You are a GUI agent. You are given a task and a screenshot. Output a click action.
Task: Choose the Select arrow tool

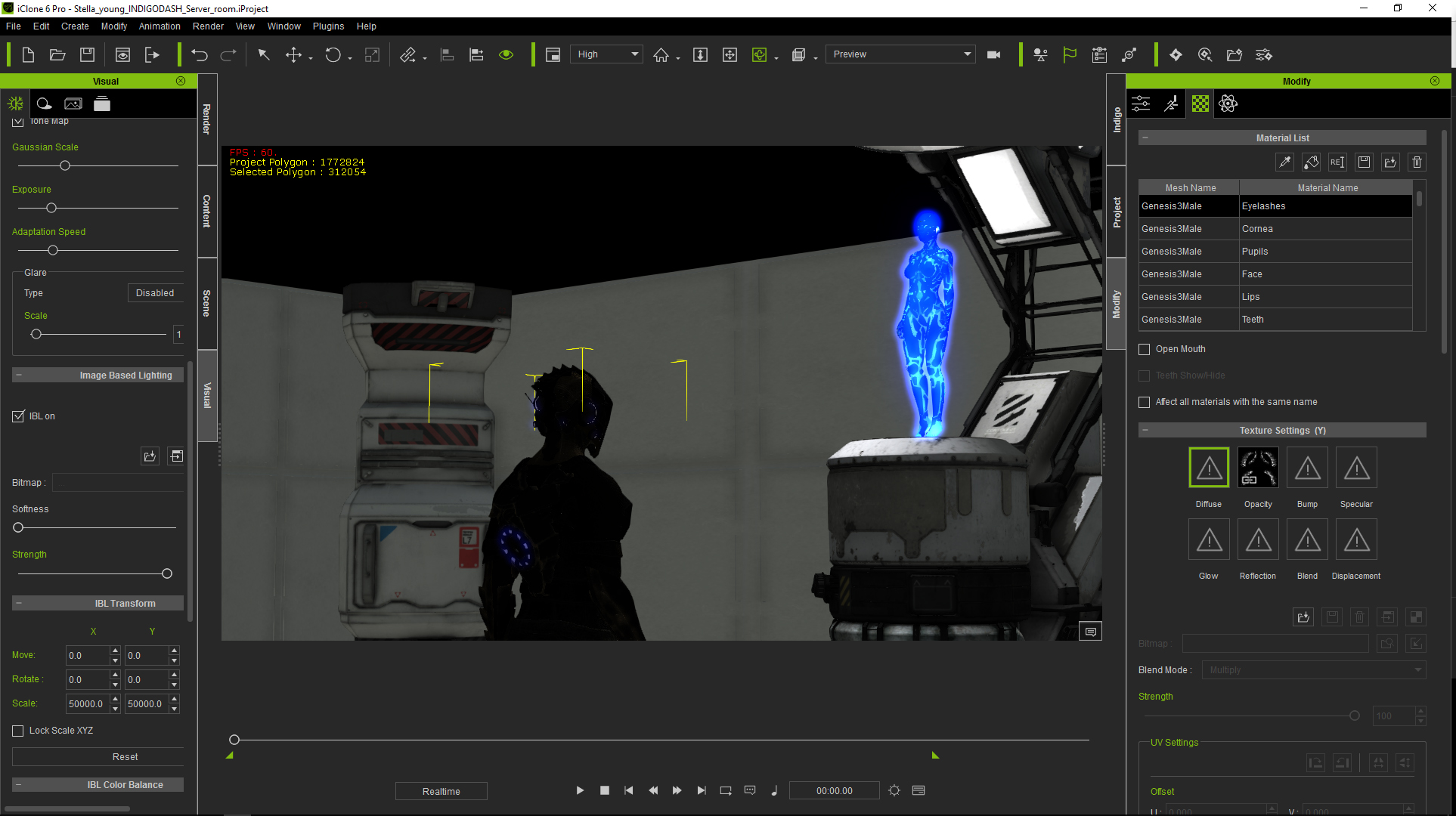pos(264,54)
